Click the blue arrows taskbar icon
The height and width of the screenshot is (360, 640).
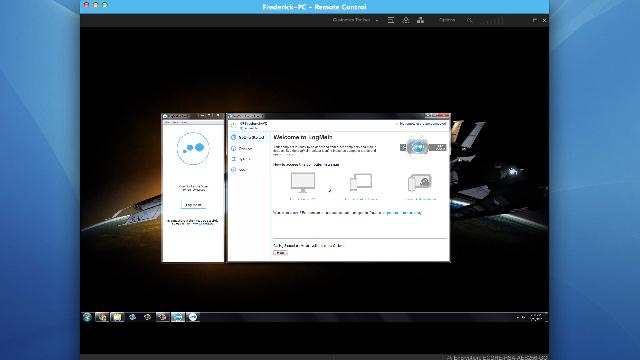click(x=178, y=317)
